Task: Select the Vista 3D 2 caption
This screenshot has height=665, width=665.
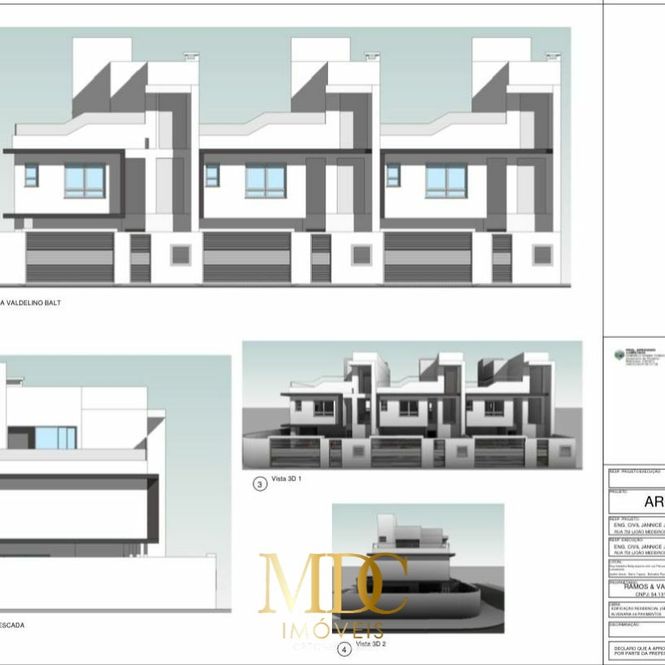Action: [372, 645]
